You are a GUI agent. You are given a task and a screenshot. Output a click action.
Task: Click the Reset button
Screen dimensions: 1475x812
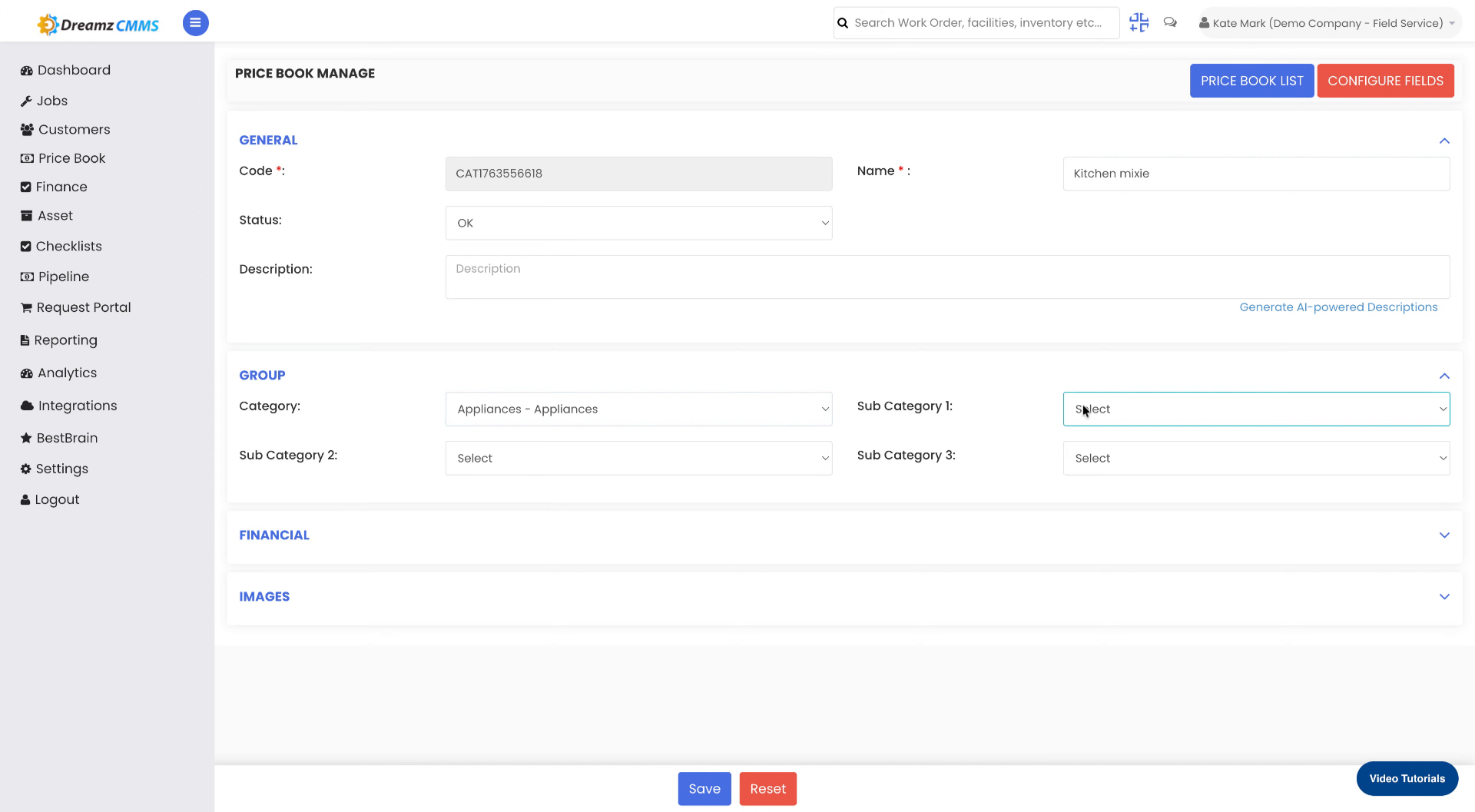coord(767,789)
